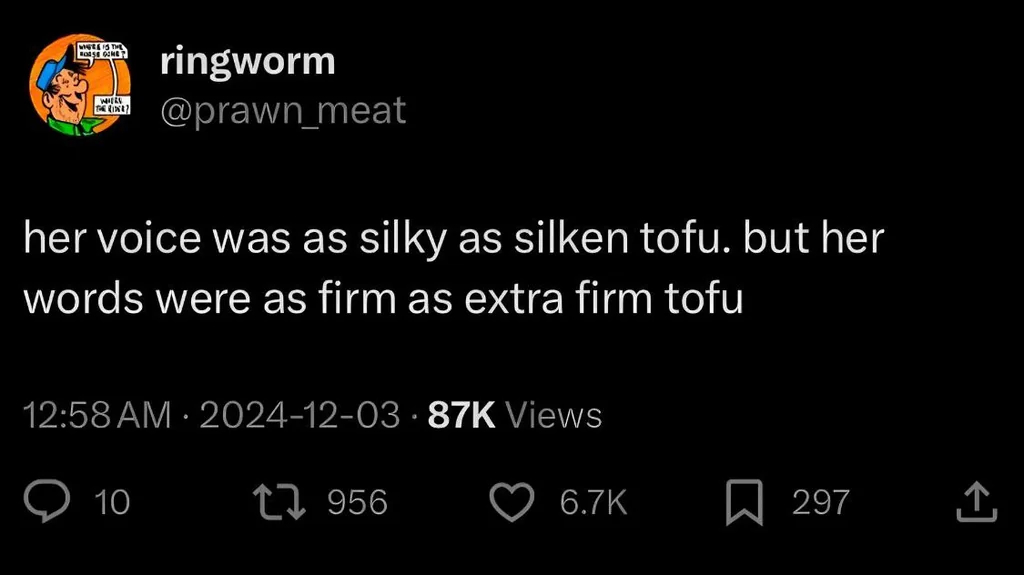The width and height of the screenshot is (1024, 575).
Task: Click the 6.7K likes count
Action: [593, 502]
